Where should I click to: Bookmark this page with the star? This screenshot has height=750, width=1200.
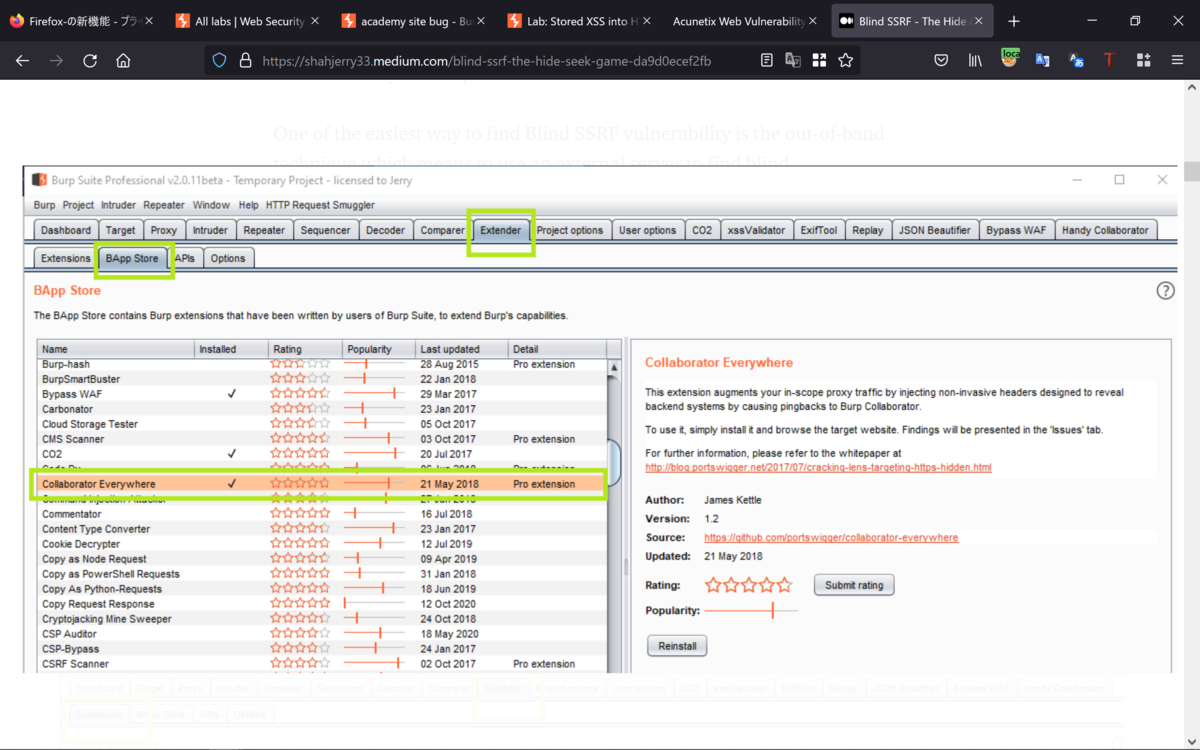[846, 60]
